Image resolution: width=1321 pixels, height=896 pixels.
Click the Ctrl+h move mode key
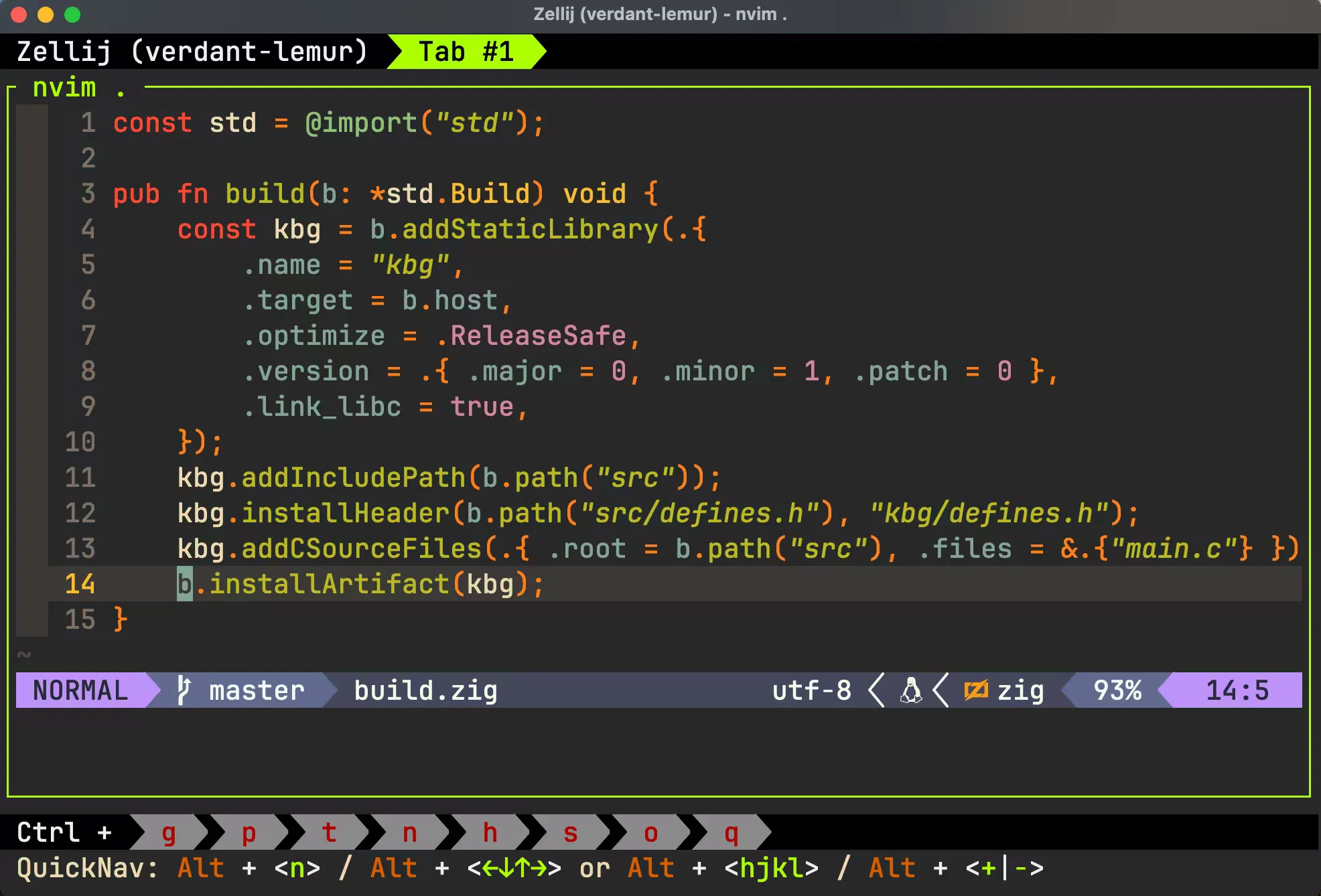pyautogui.click(x=490, y=833)
